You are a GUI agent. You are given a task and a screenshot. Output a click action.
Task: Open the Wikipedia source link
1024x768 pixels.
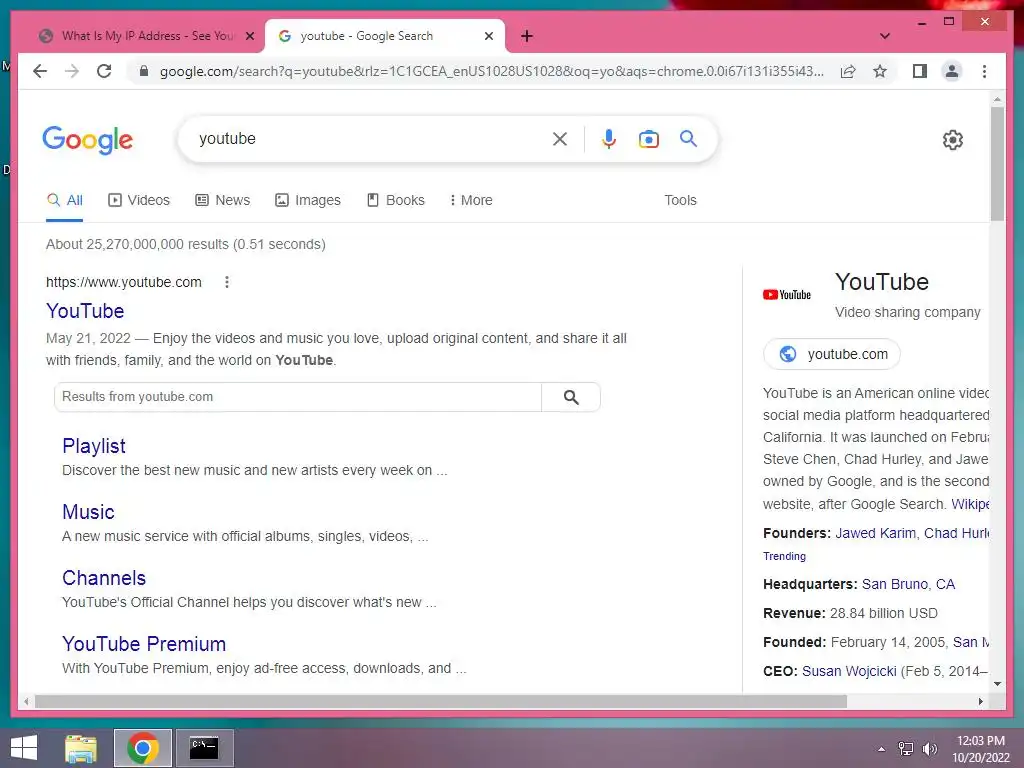pyautogui.click(x=970, y=504)
